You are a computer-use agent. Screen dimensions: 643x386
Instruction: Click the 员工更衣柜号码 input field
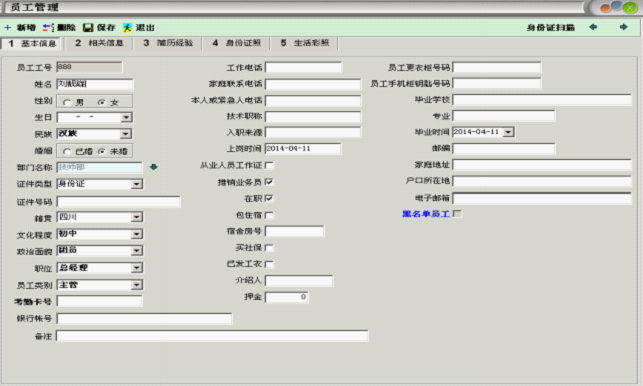coord(497,67)
